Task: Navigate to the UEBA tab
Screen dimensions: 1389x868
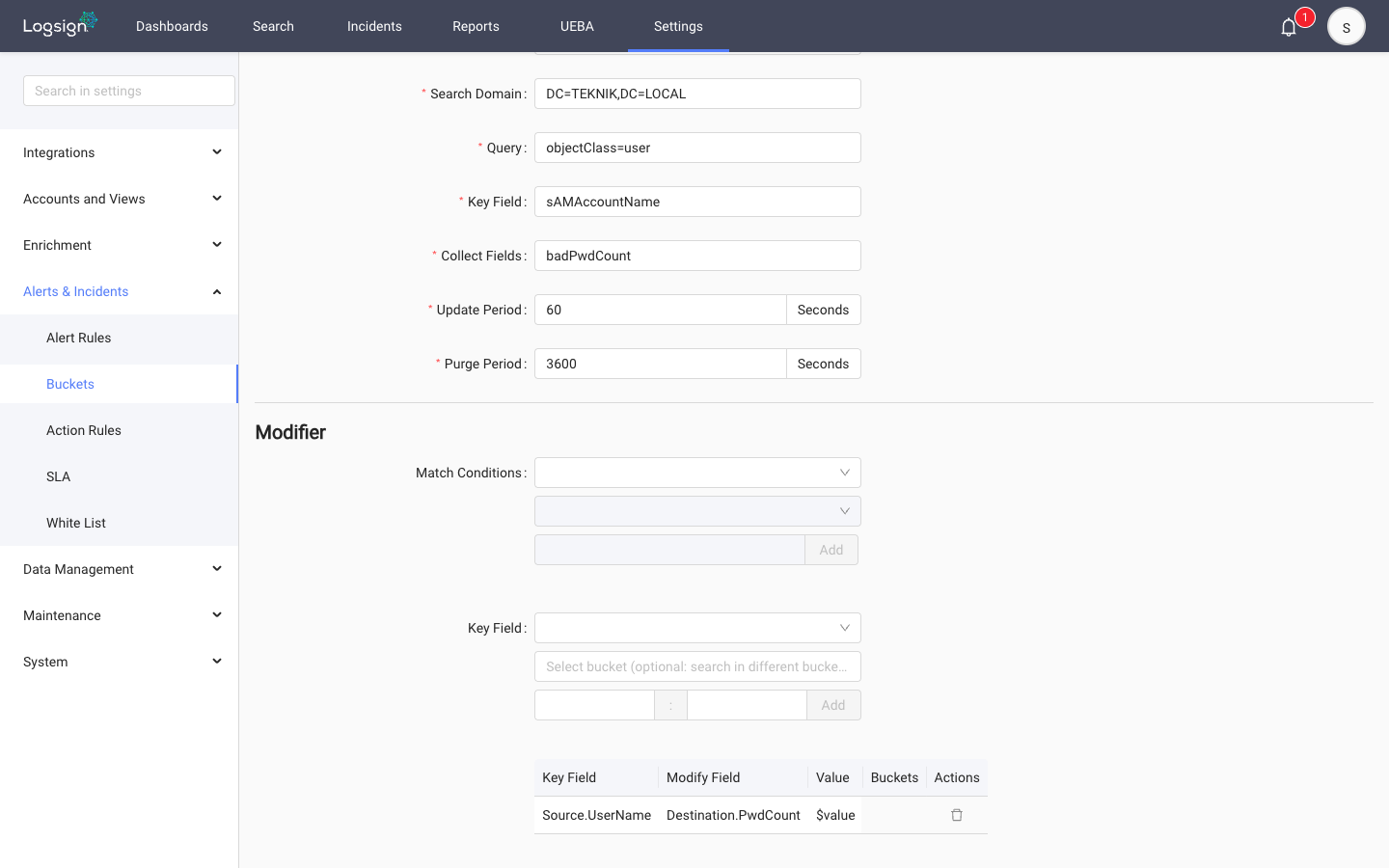Action: point(577,26)
